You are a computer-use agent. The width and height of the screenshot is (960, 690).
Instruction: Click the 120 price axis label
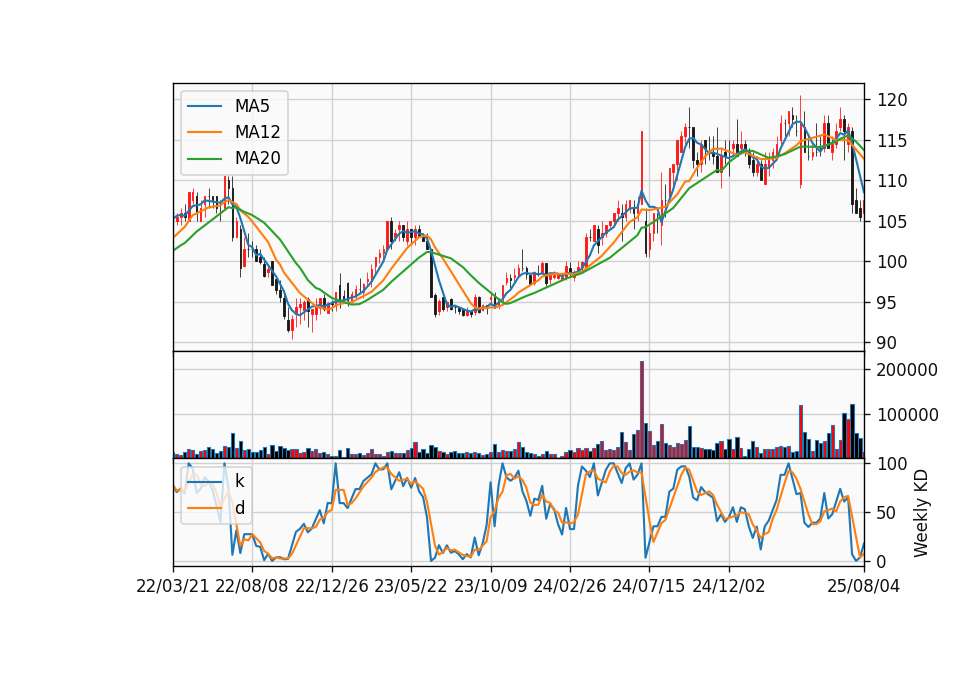891,100
